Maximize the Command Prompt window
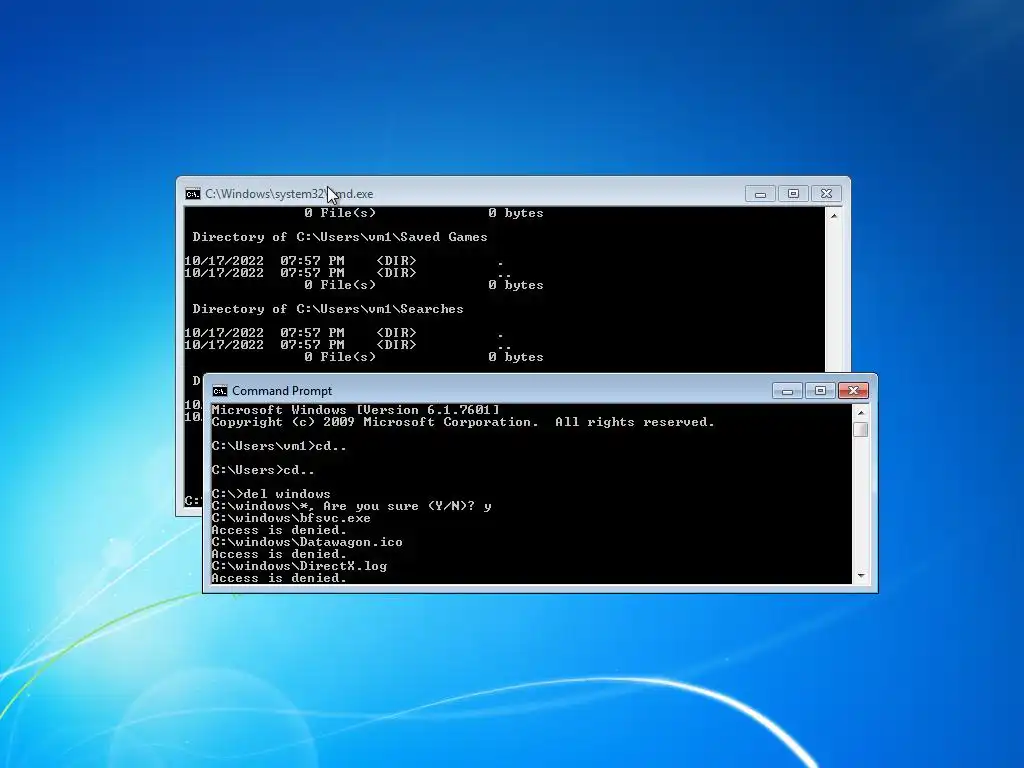Screen dimensions: 1024x768 coord(820,391)
